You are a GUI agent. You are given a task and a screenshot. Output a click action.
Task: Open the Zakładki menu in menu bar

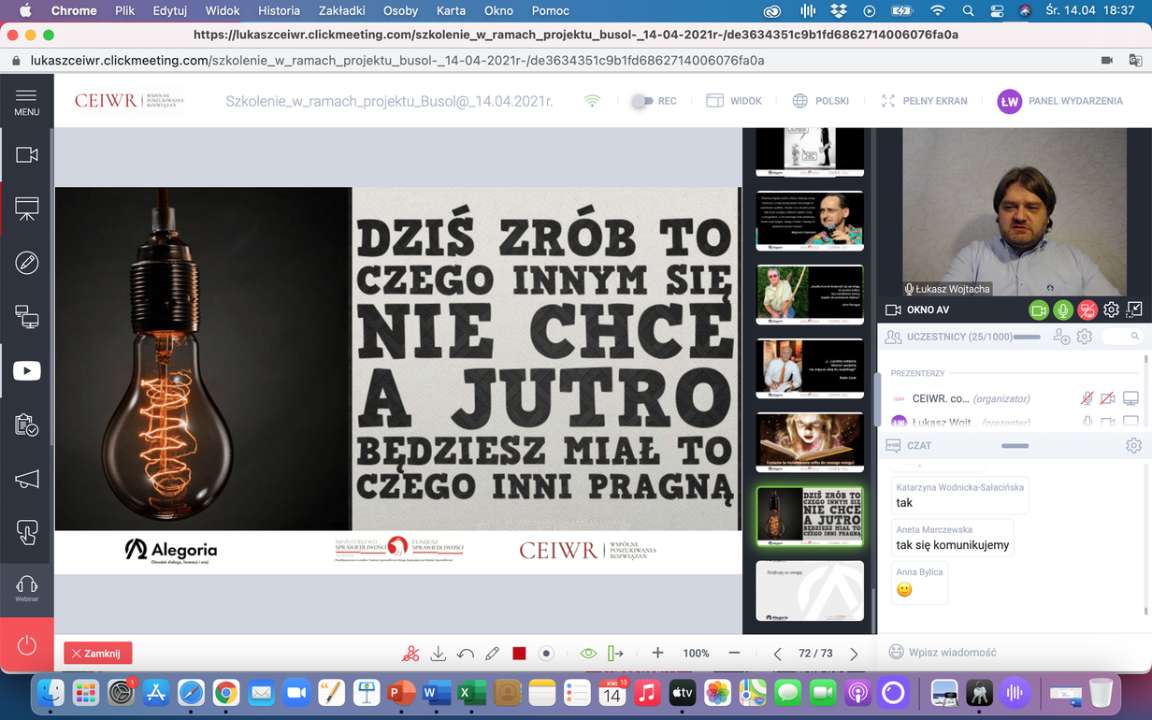(341, 11)
